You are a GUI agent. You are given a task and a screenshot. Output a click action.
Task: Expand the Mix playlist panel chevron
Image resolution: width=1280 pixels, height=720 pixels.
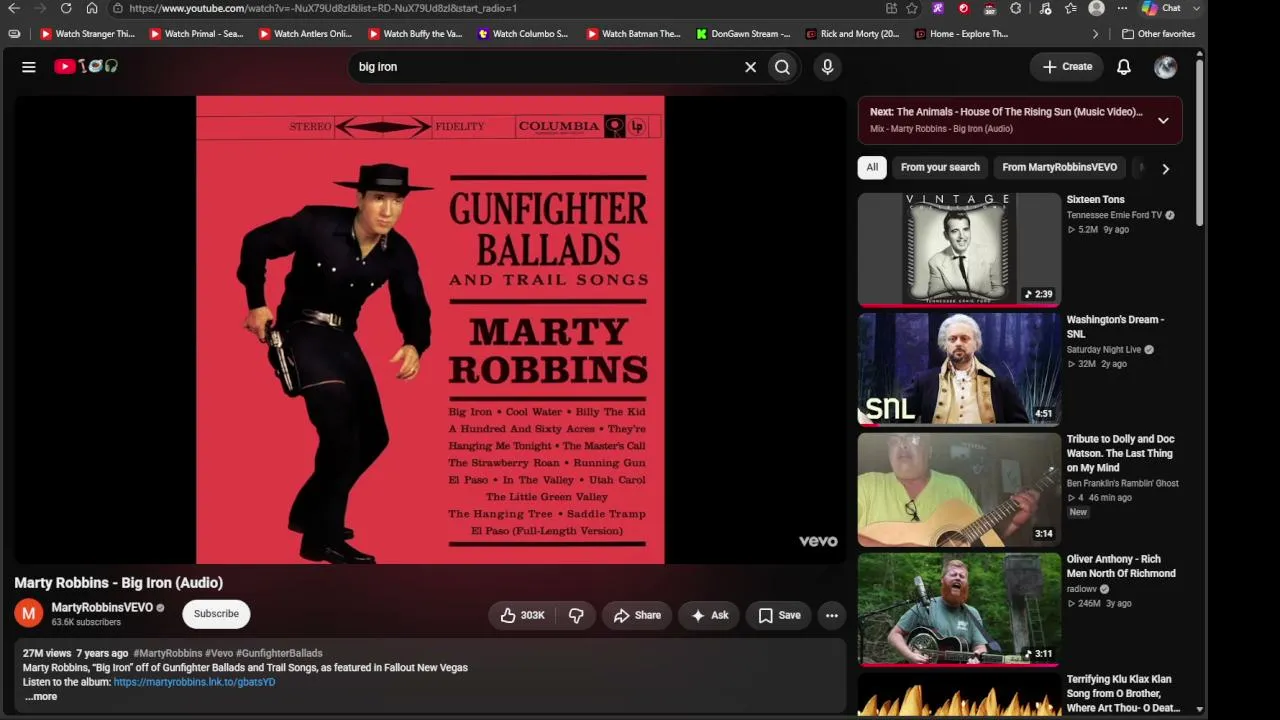[1163, 120]
